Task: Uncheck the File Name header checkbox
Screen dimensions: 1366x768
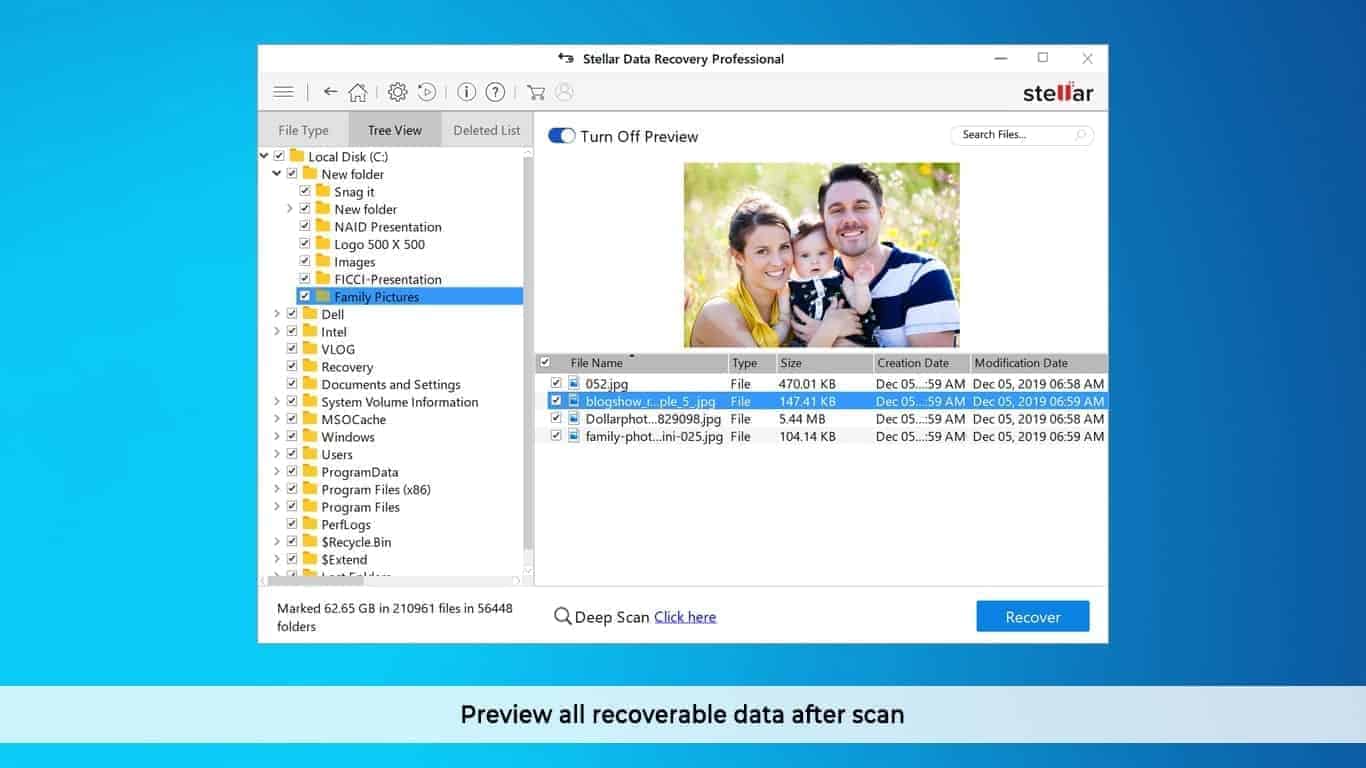Action: (x=544, y=363)
